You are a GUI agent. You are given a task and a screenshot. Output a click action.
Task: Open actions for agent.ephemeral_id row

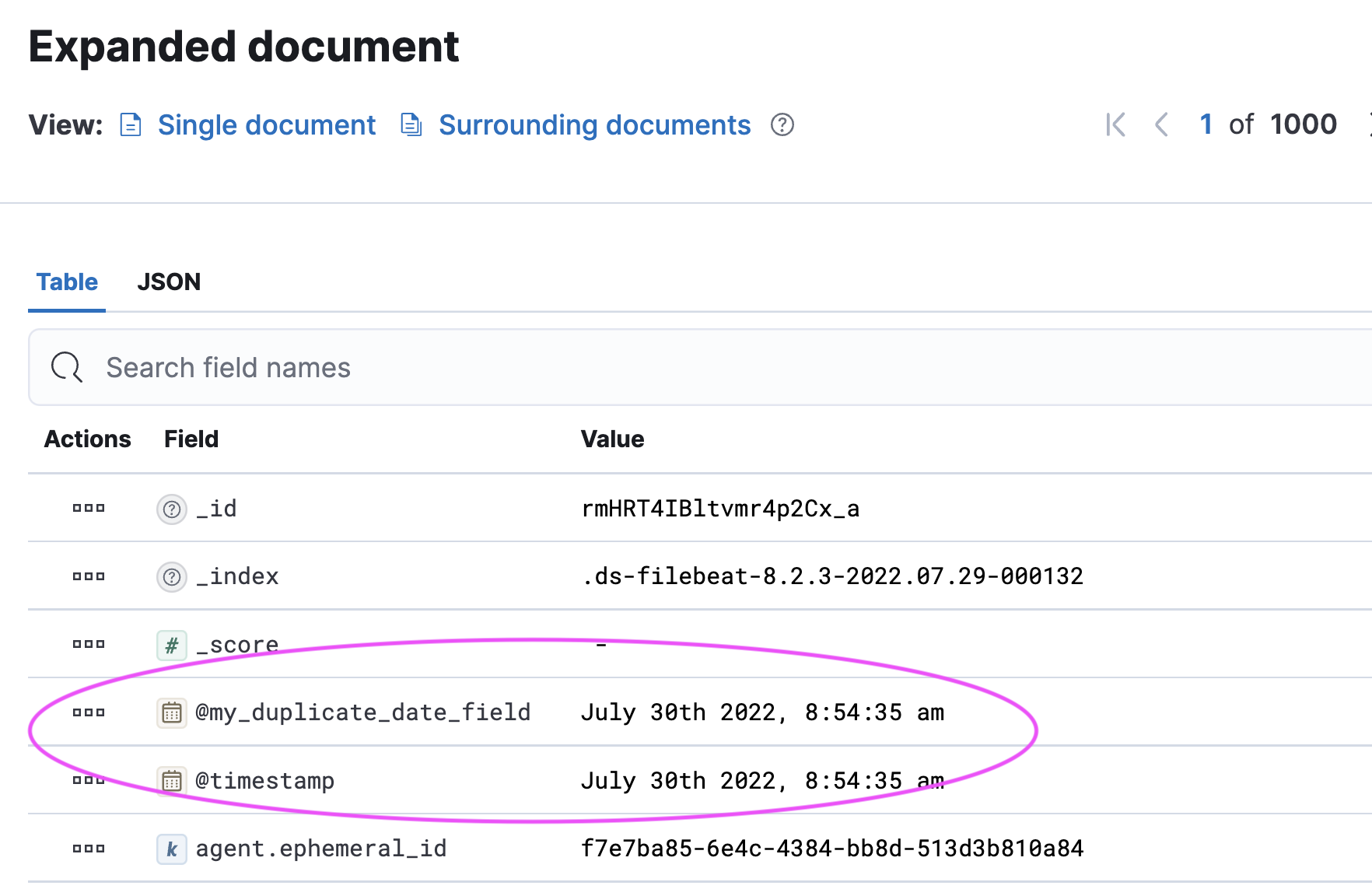(89, 849)
